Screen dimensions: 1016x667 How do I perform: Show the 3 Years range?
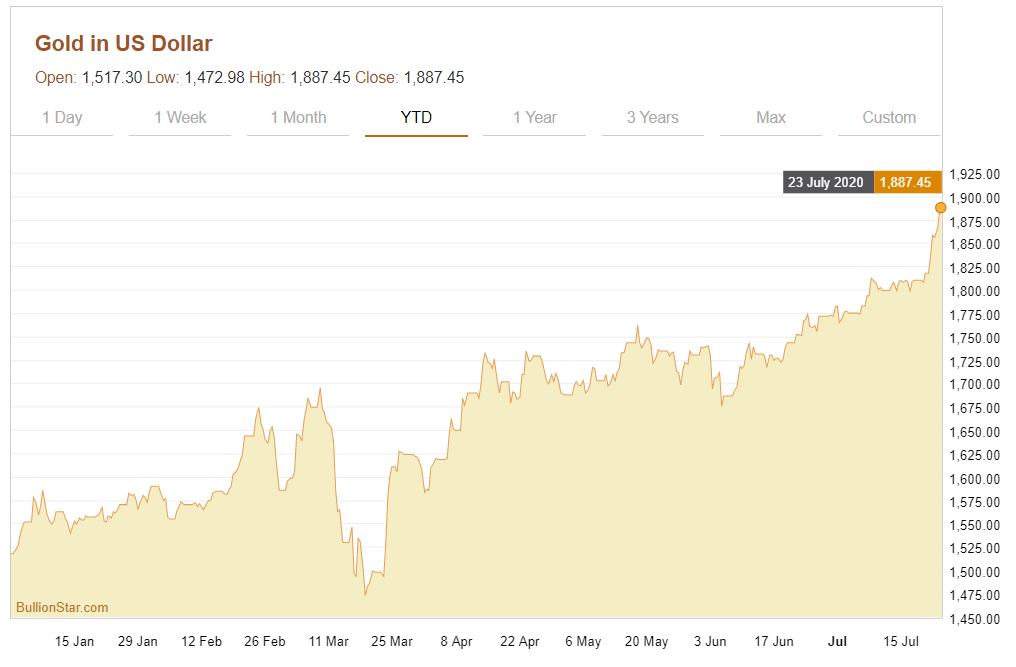click(652, 118)
